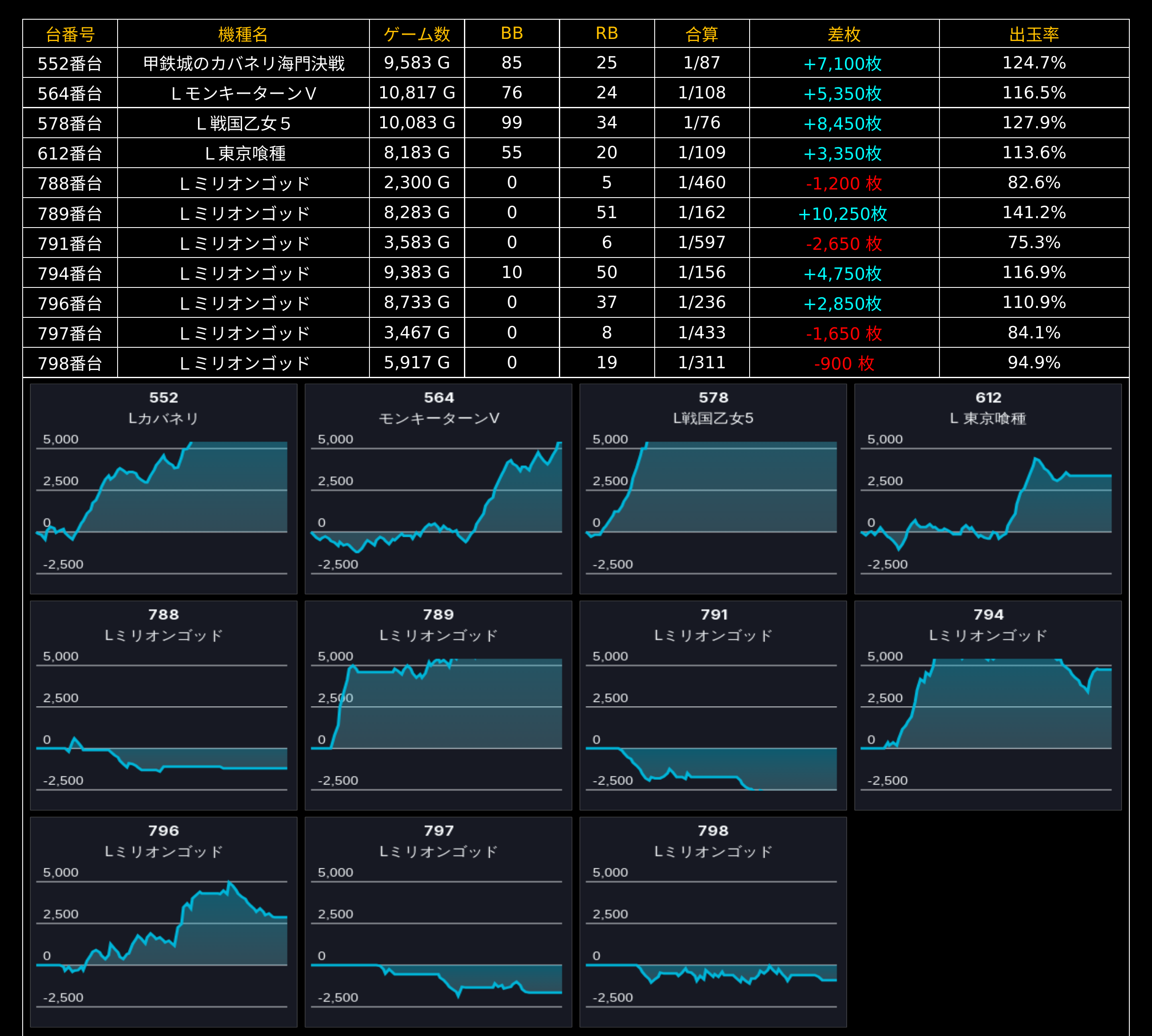This screenshot has height=1036, width=1152.
Task: Click the 機種名 column header
Action: 243,34
